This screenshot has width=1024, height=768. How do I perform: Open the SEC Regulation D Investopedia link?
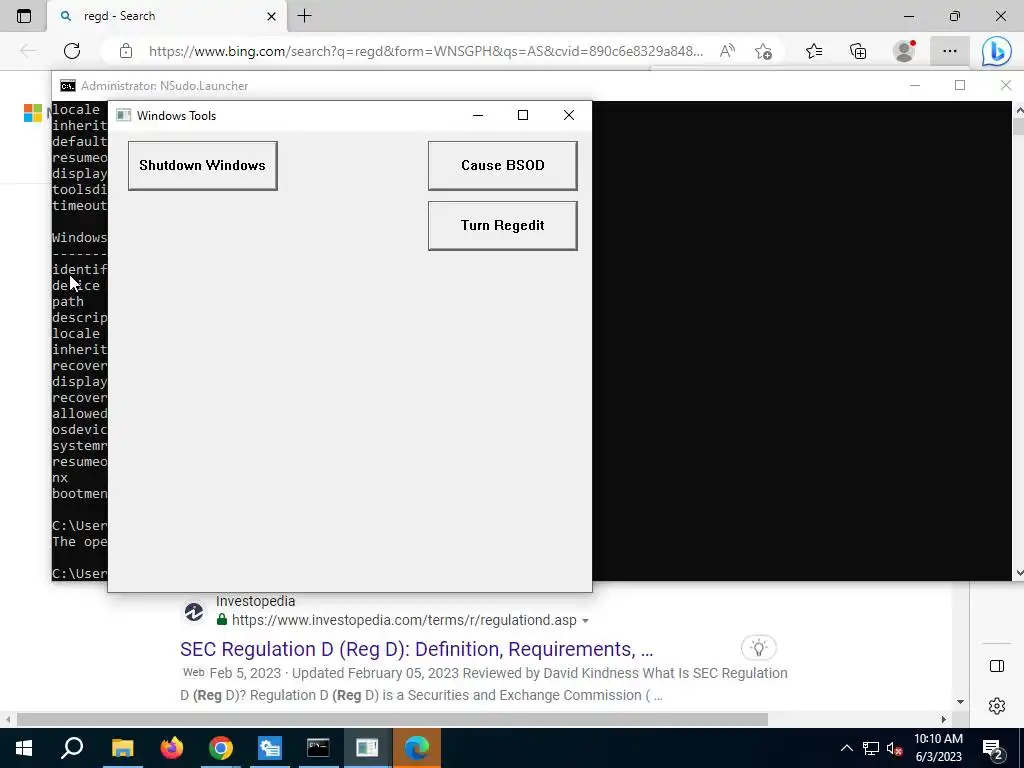(x=417, y=649)
